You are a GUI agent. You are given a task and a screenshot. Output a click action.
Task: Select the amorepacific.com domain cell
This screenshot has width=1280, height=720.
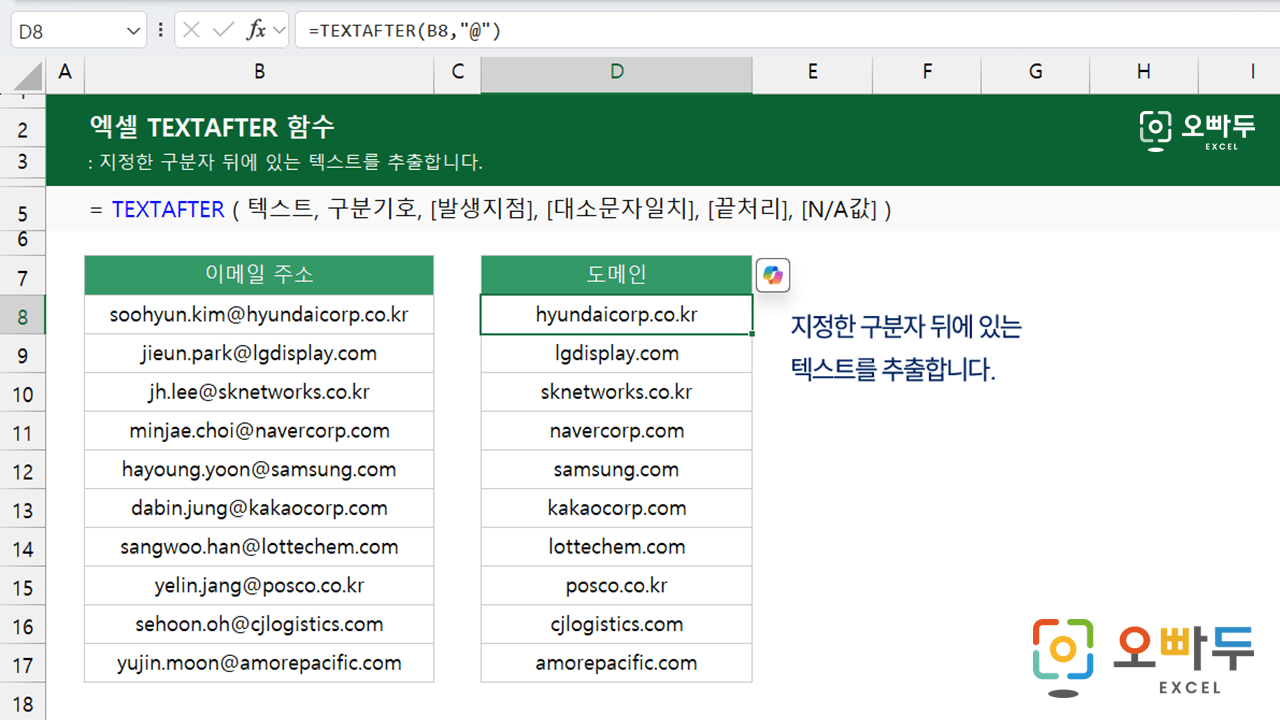click(616, 663)
